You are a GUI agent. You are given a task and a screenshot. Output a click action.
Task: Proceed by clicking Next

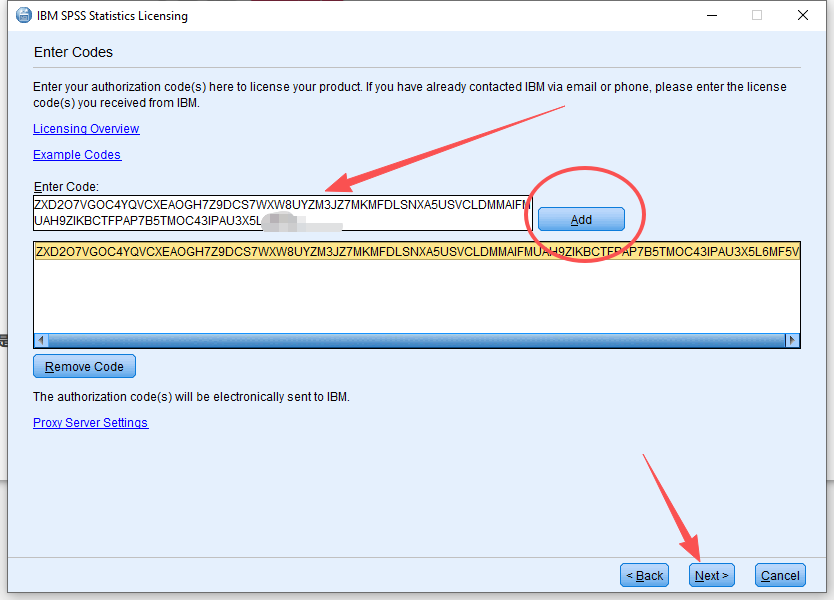pyautogui.click(x=711, y=575)
